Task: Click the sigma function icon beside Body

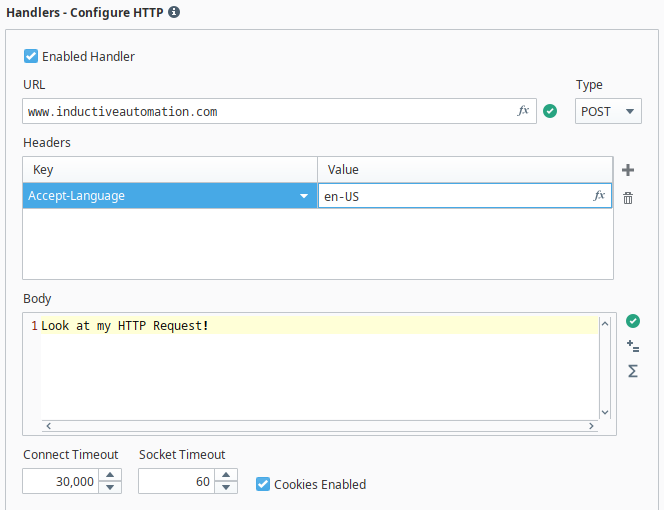Action: click(633, 371)
